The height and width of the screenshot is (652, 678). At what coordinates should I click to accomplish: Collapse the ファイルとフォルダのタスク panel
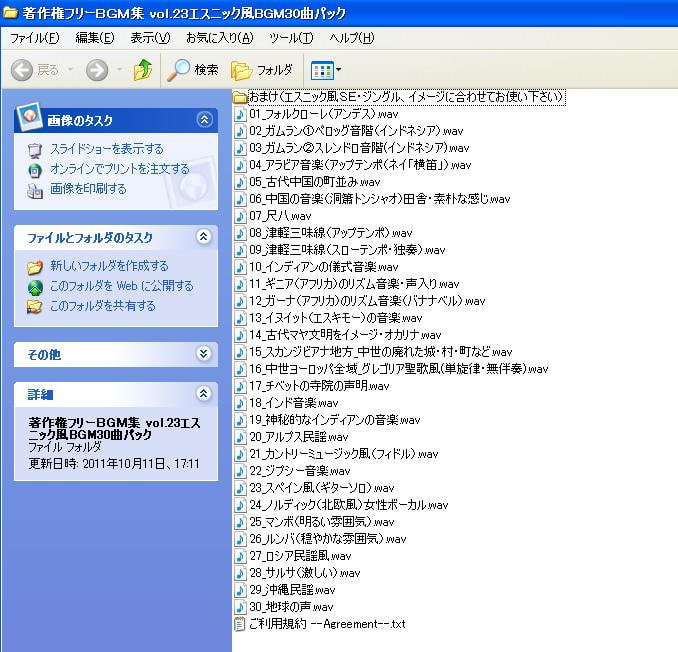(x=204, y=237)
